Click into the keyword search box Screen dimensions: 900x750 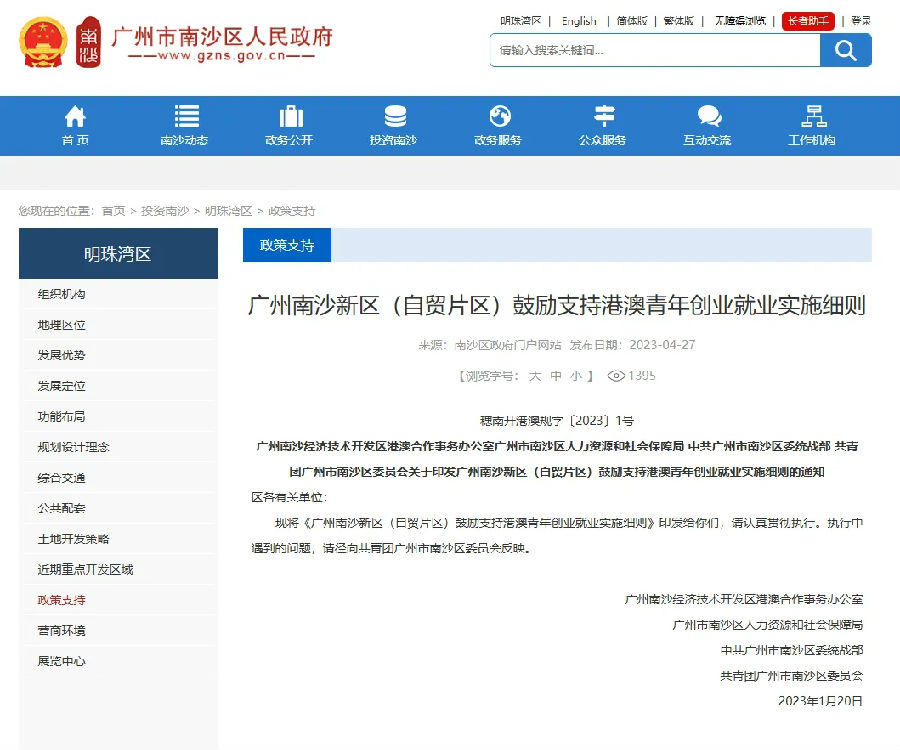tap(655, 50)
